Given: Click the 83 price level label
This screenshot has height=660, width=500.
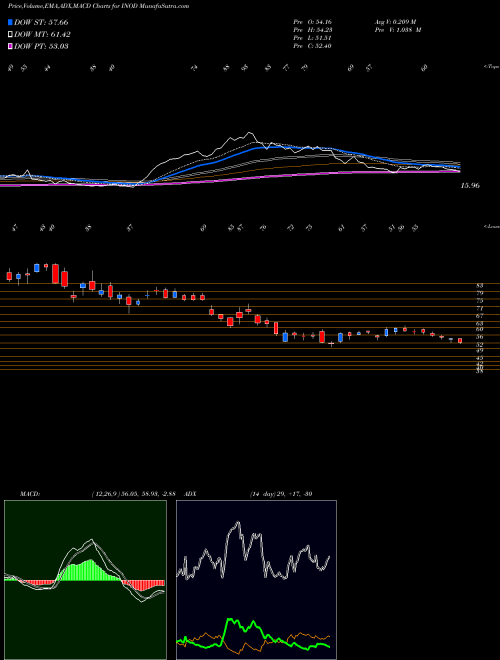Looking at the screenshot, I should [480, 285].
